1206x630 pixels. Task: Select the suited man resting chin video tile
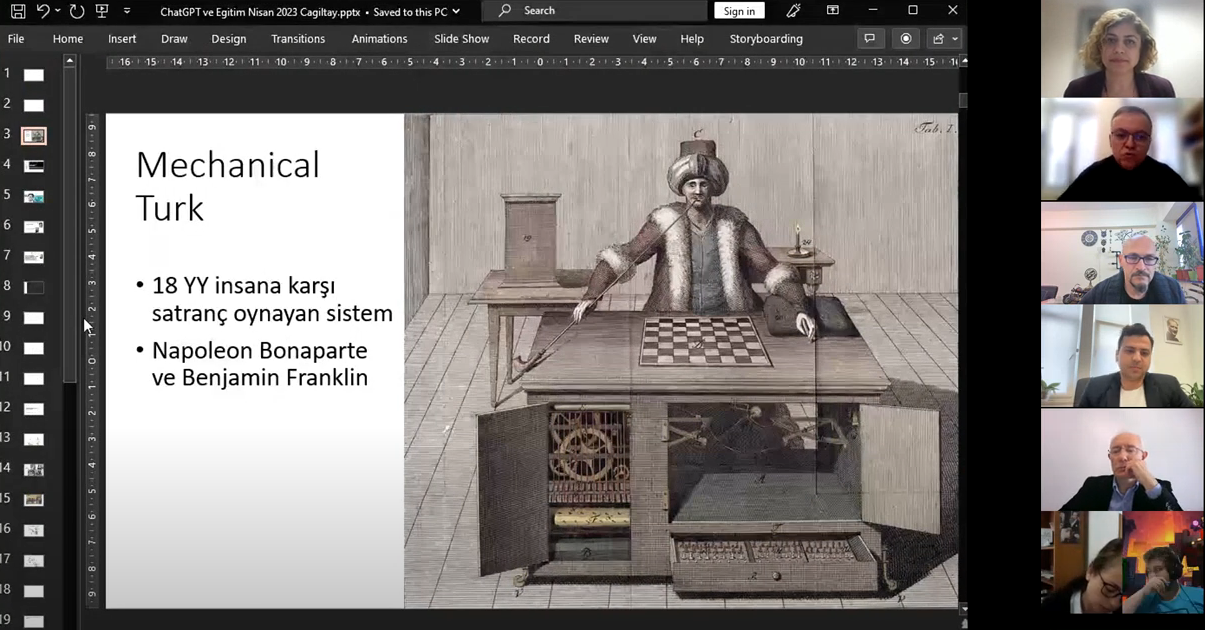1122,460
